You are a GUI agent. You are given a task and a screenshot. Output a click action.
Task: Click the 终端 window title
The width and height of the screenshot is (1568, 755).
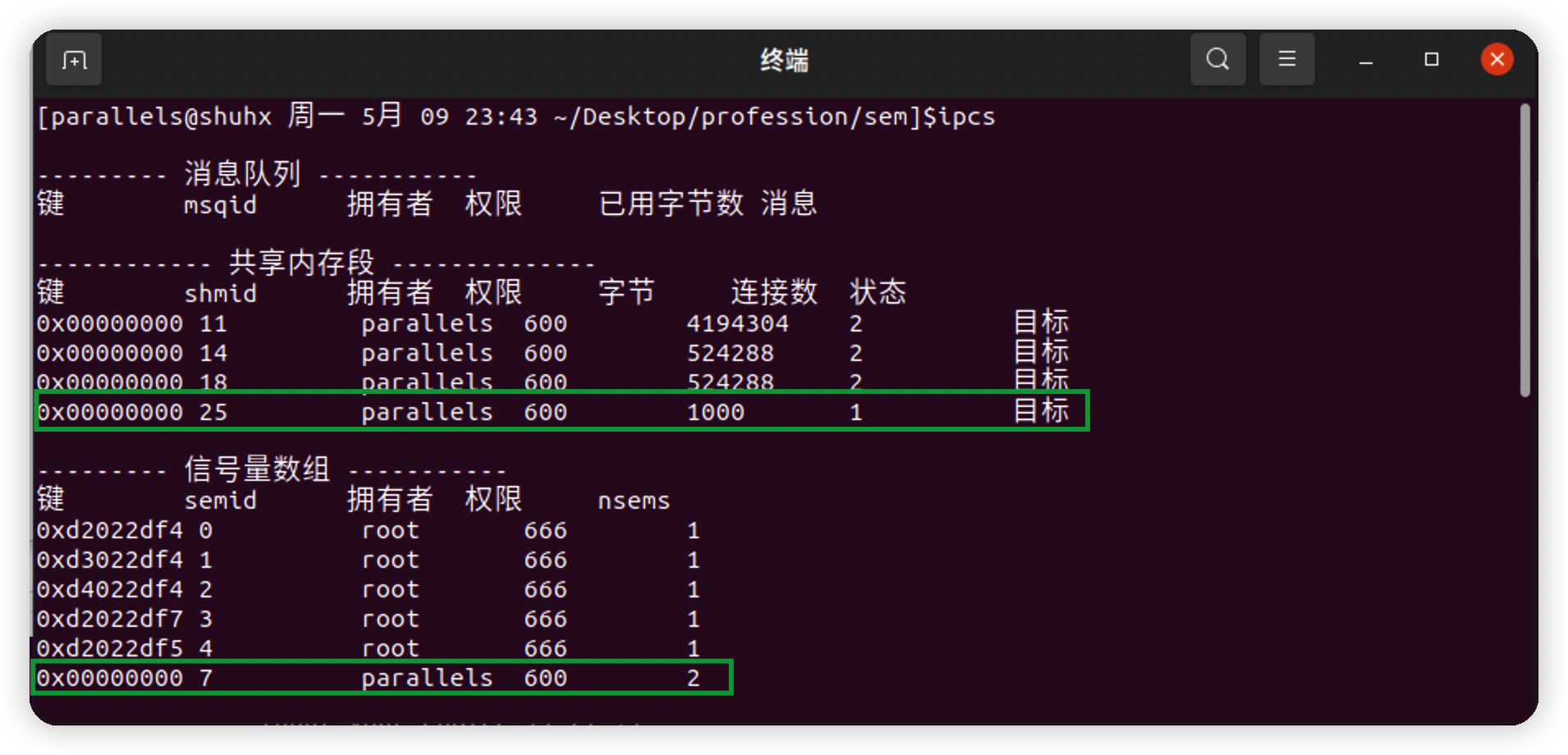click(784, 60)
